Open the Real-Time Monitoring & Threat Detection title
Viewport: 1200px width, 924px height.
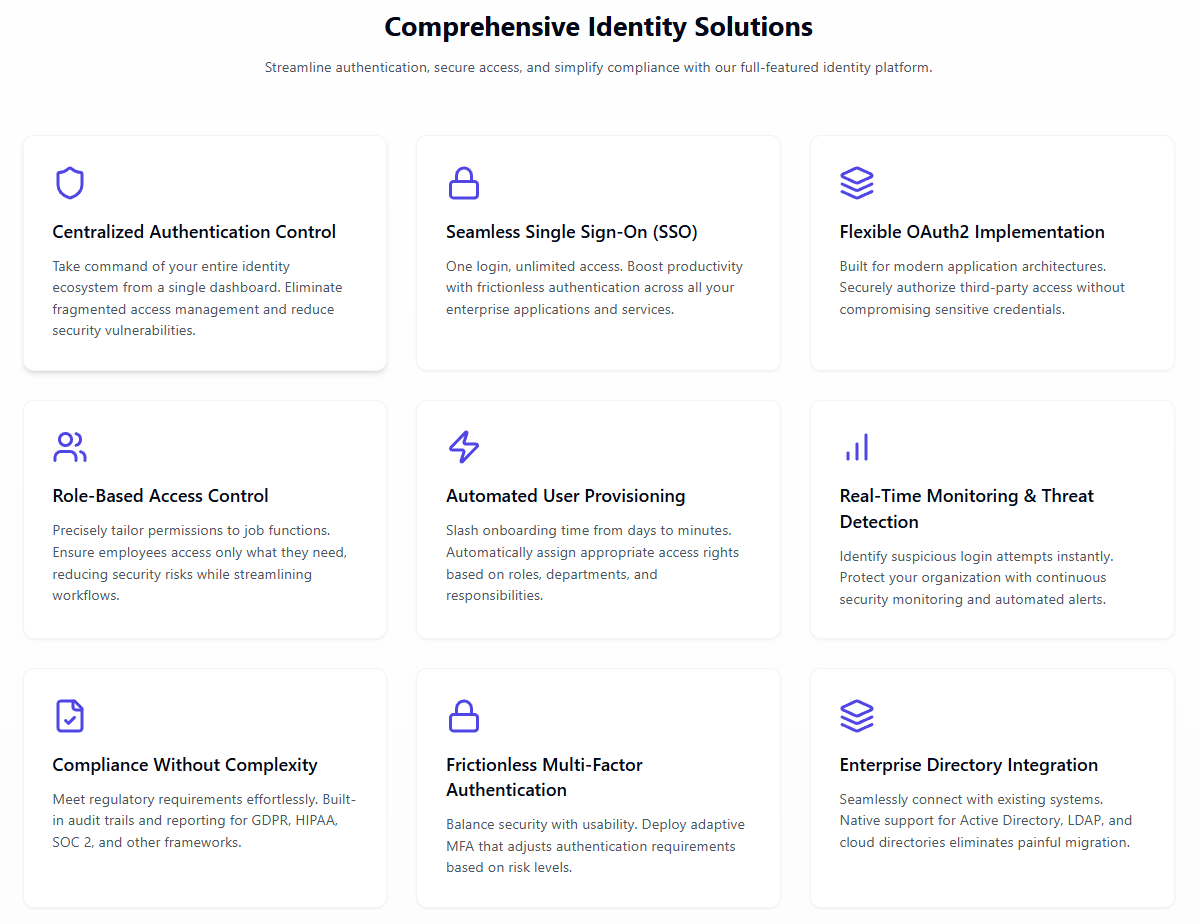[x=966, y=508]
